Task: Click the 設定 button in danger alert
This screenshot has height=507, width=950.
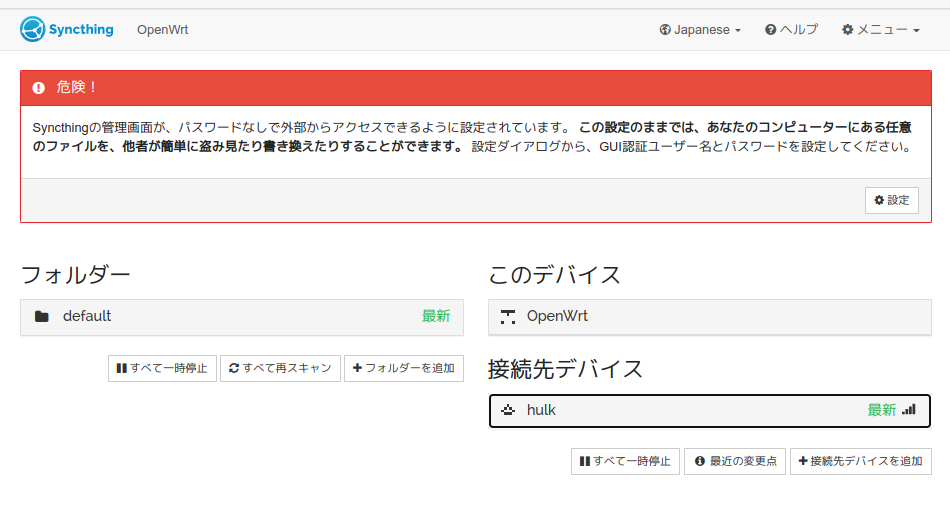Action: point(891,200)
